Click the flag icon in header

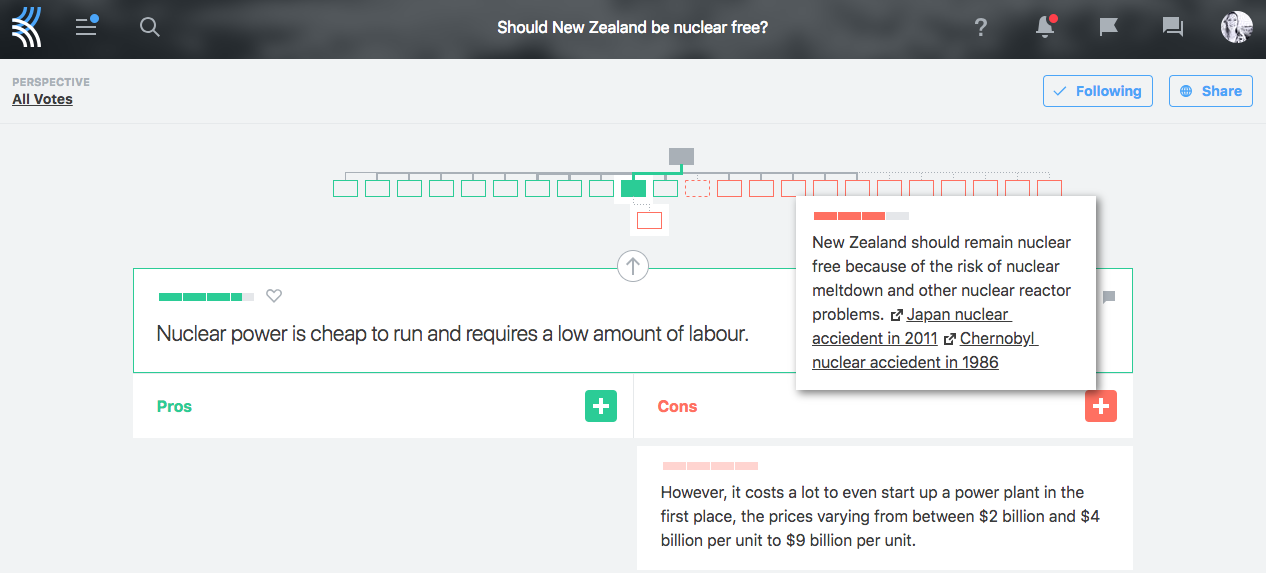click(x=1108, y=28)
